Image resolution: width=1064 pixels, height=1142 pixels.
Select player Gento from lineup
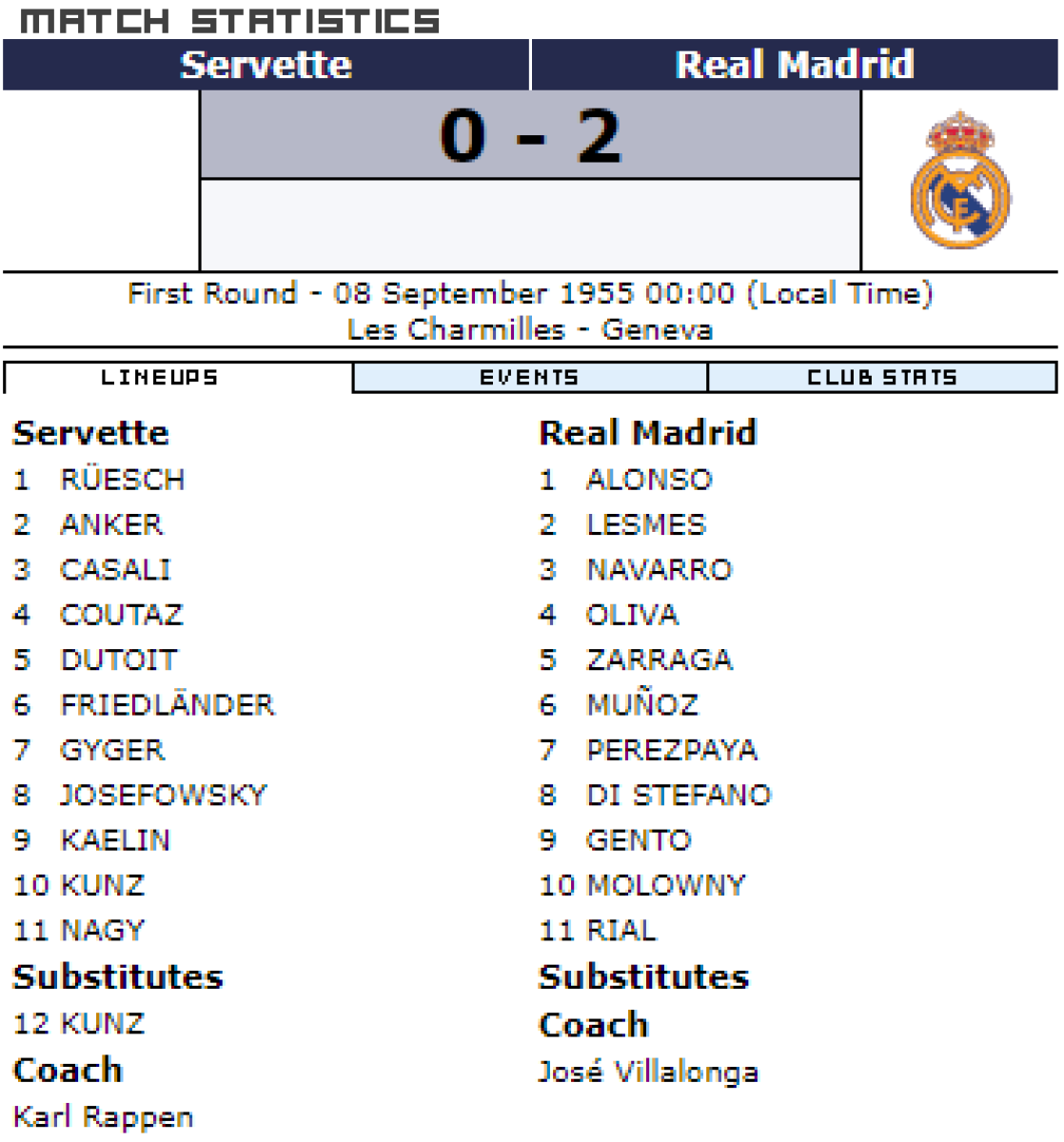tap(638, 840)
